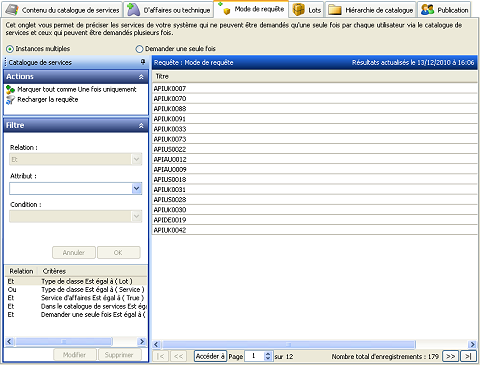Viewport: 480px width, 365px height.
Task: Select the APIUK0007 row
Action: point(315,88)
